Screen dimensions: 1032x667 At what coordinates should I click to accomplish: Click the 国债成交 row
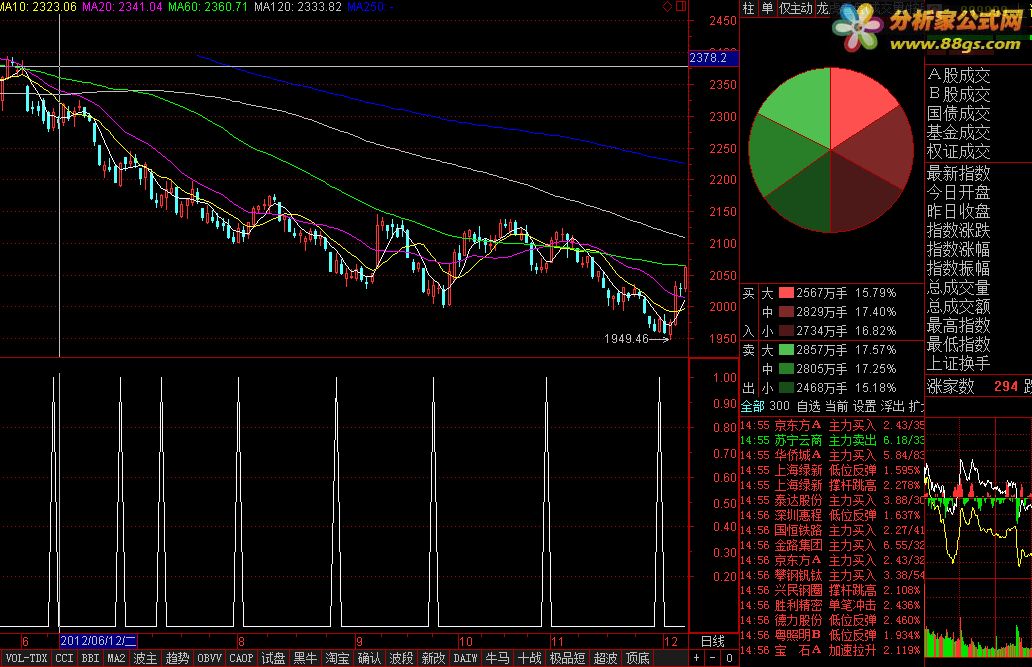(959, 113)
